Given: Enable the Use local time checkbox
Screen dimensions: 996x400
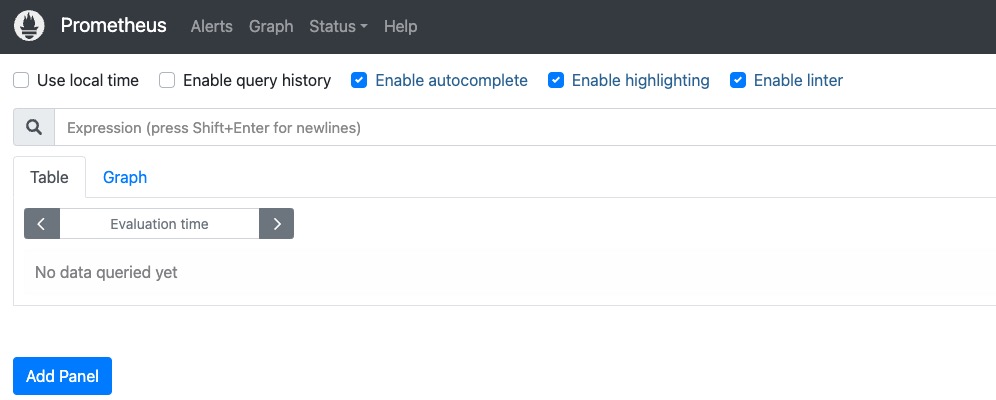Looking at the screenshot, I should 21,81.
